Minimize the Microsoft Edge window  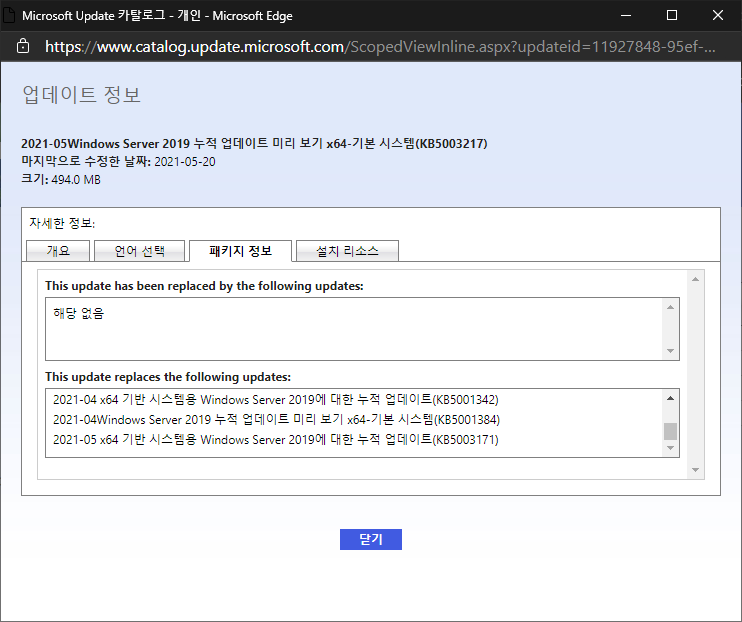pos(626,15)
